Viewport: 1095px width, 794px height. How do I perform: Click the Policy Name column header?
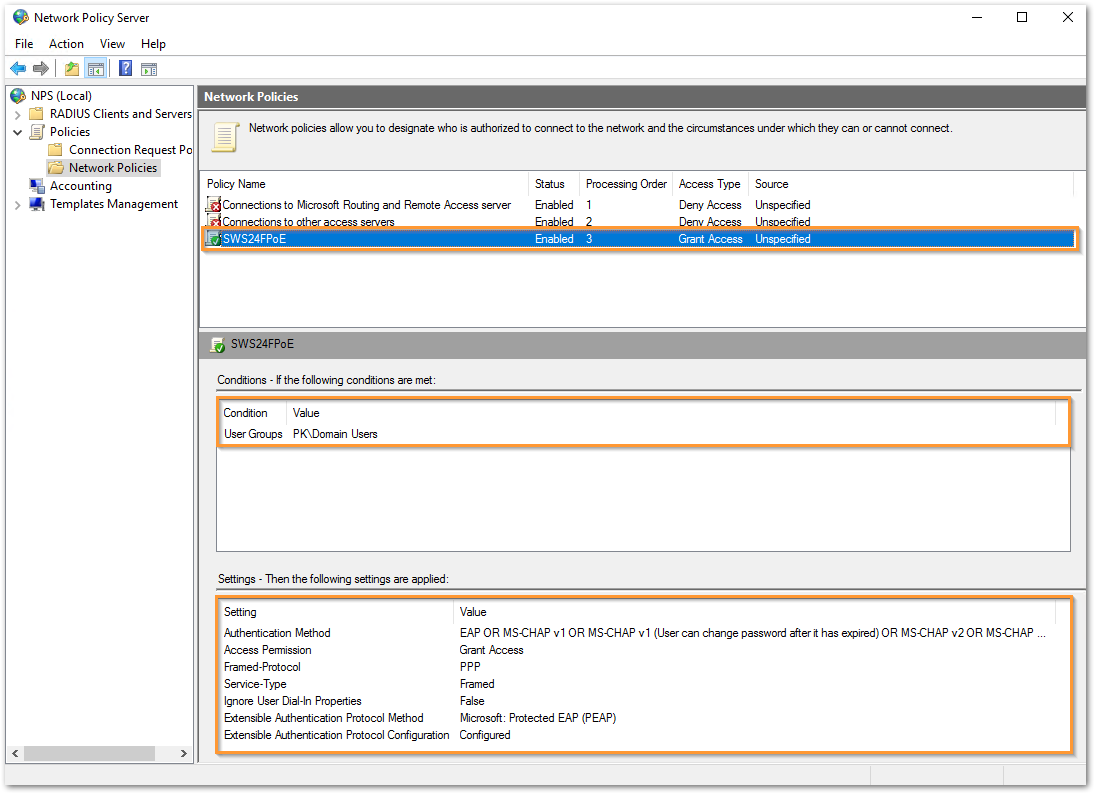point(236,184)
